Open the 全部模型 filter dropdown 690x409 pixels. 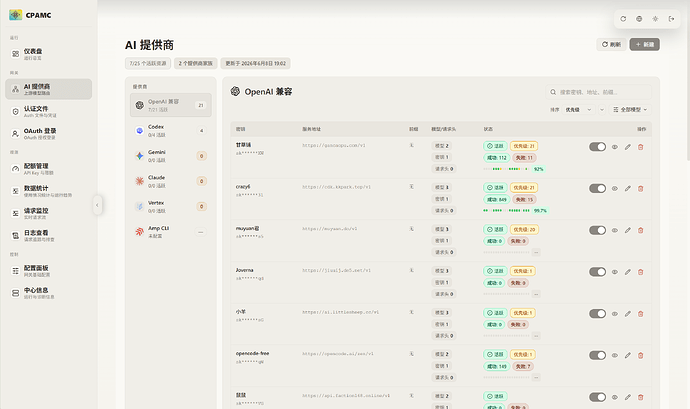coord(630,110)
